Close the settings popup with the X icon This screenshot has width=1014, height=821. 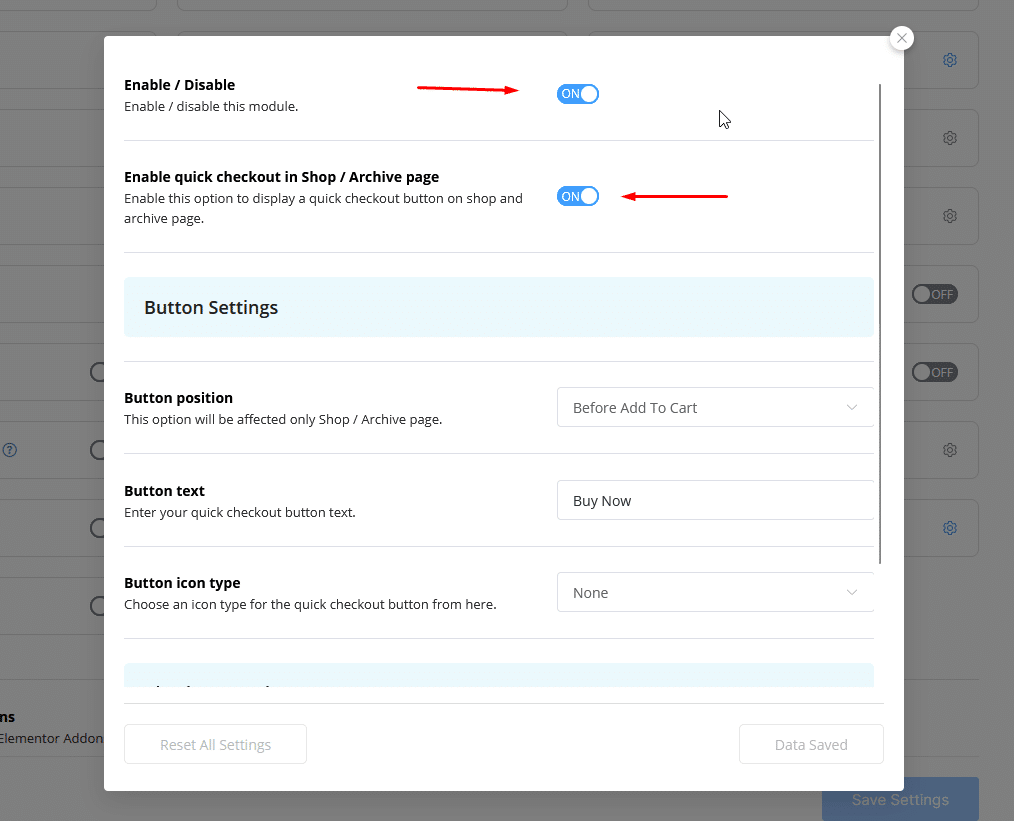coord(902,38)
